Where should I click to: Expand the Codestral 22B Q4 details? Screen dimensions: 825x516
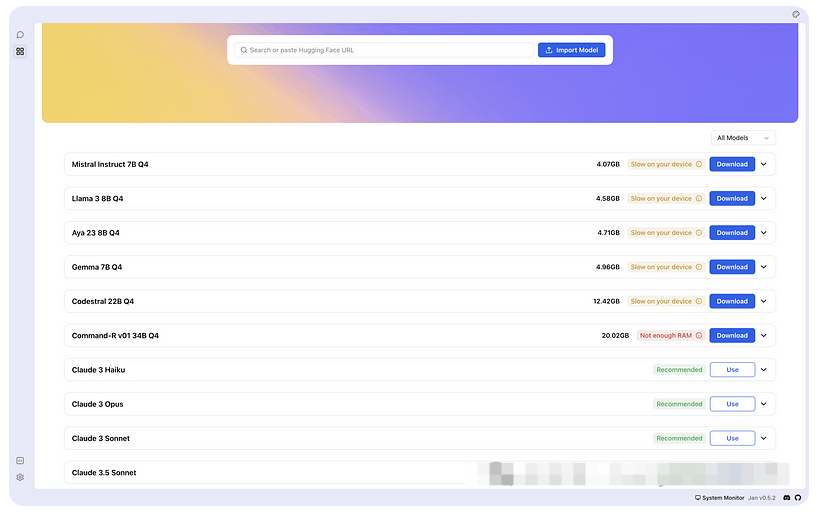(x=764, y=301)
